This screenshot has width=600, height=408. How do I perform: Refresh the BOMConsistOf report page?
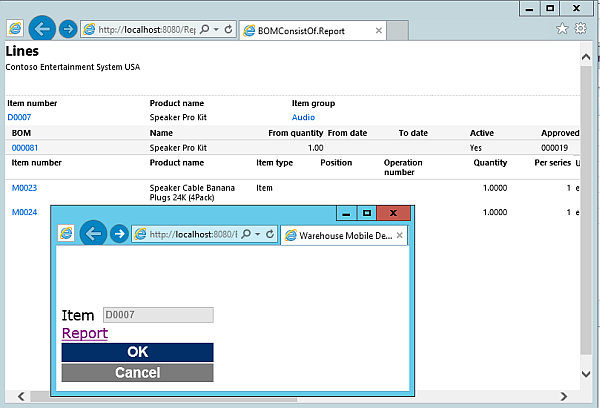[229, 30]
